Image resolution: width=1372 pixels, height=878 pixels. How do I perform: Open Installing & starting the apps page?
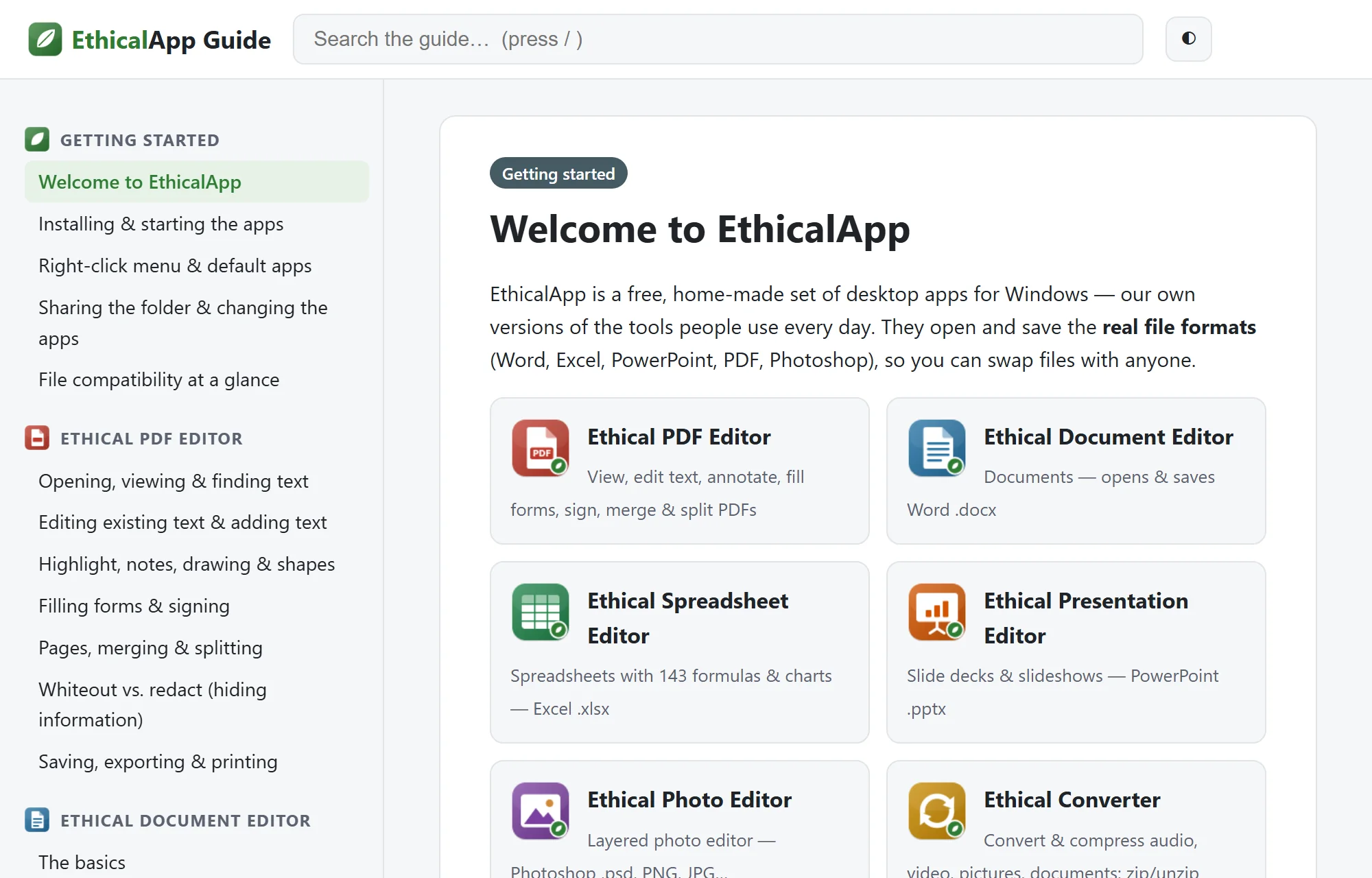coord(197,224)
